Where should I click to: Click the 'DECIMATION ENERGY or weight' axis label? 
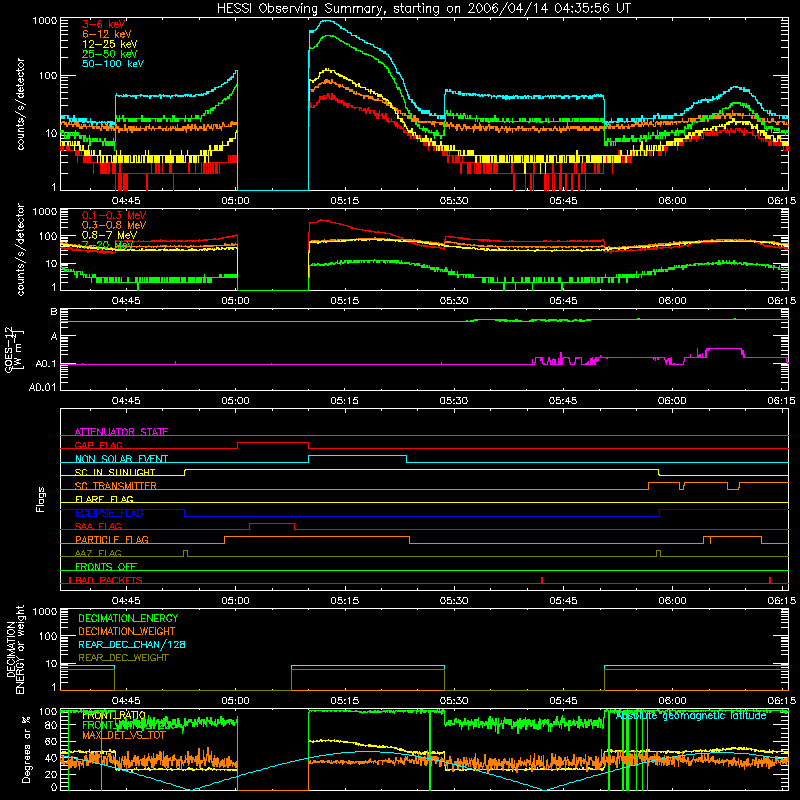[15, 649]
